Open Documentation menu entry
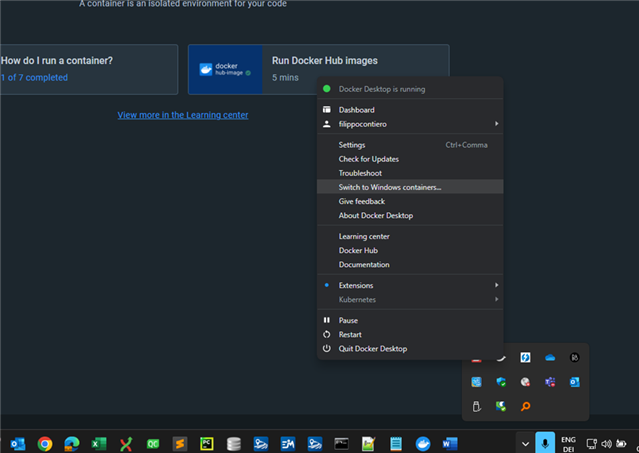Screen dimensions: 639x453 (410, 265)
